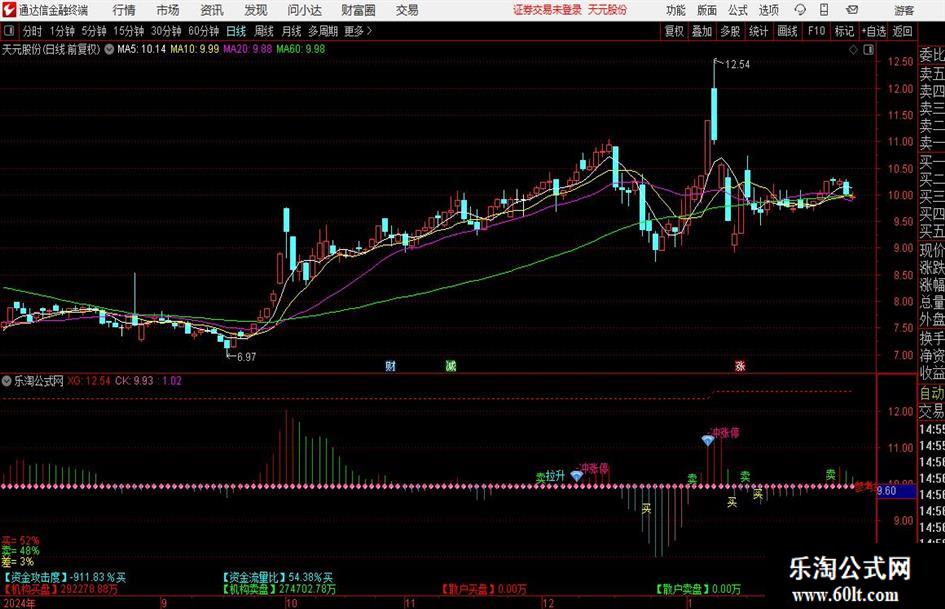945x609 pixels.
Task: Click the 通达信 red logo icon
Action: tap(8, 10)
